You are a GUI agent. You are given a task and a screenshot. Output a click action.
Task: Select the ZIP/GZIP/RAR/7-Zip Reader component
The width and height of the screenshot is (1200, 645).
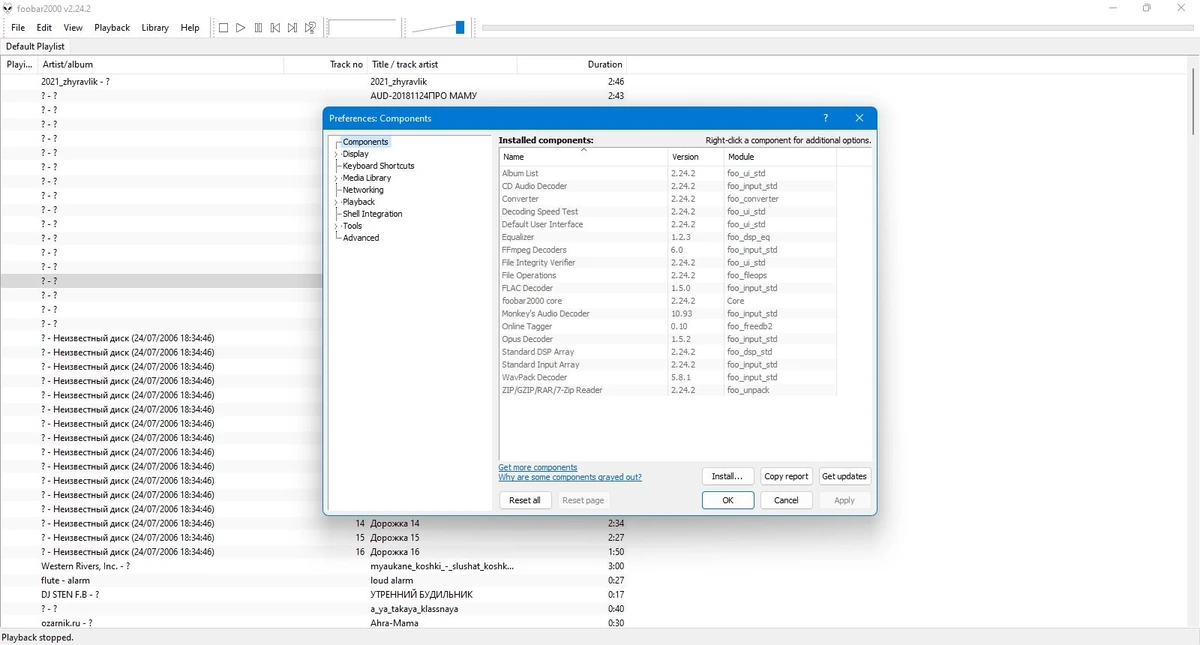point(667,390)
